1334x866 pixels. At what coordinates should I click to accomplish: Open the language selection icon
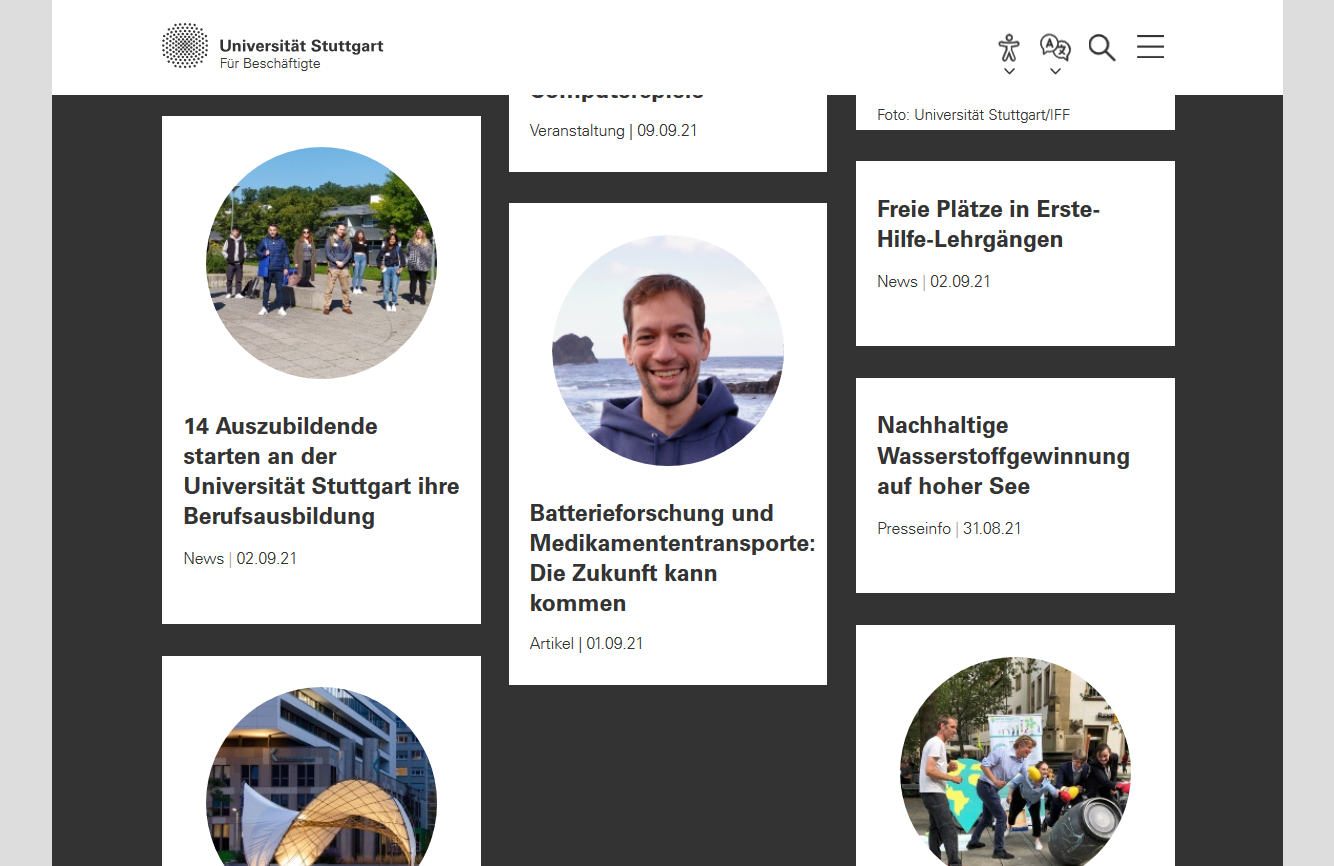(x=1055, y=47)
